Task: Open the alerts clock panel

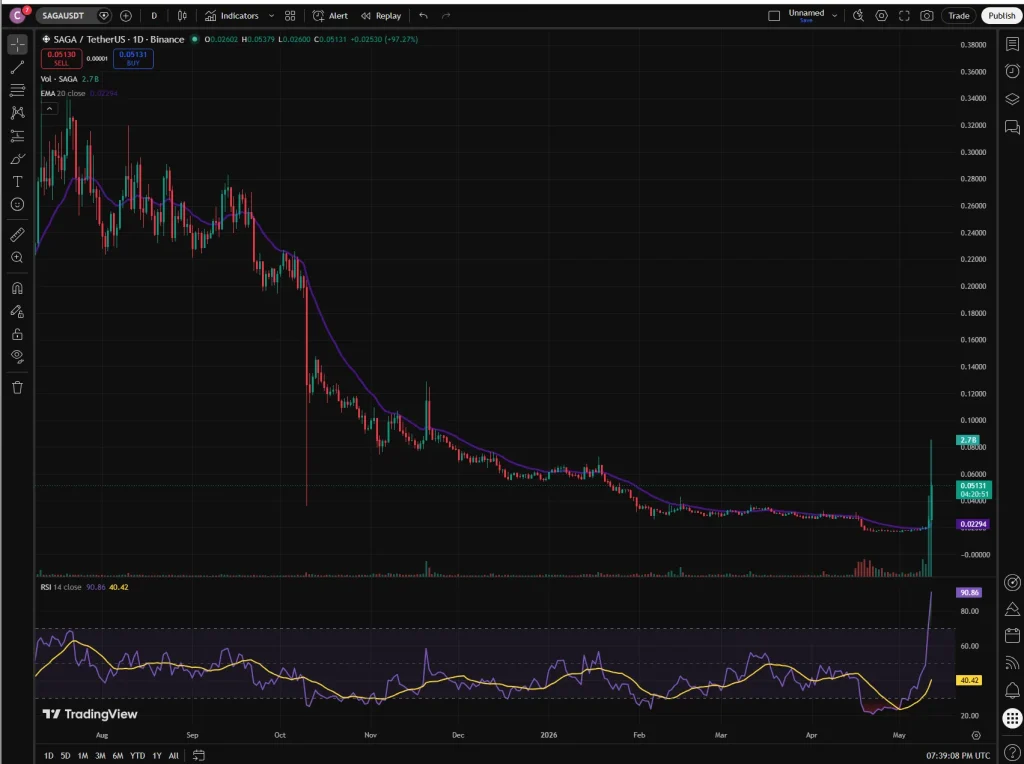Action: pyautogui.click(x=1012, y=71)
